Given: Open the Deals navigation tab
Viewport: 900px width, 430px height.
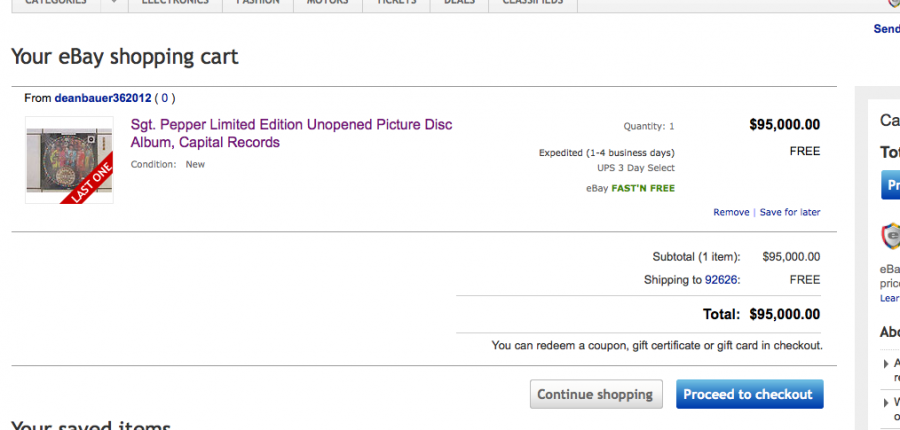Looking at the screenshot, I should tap(459, 2).
